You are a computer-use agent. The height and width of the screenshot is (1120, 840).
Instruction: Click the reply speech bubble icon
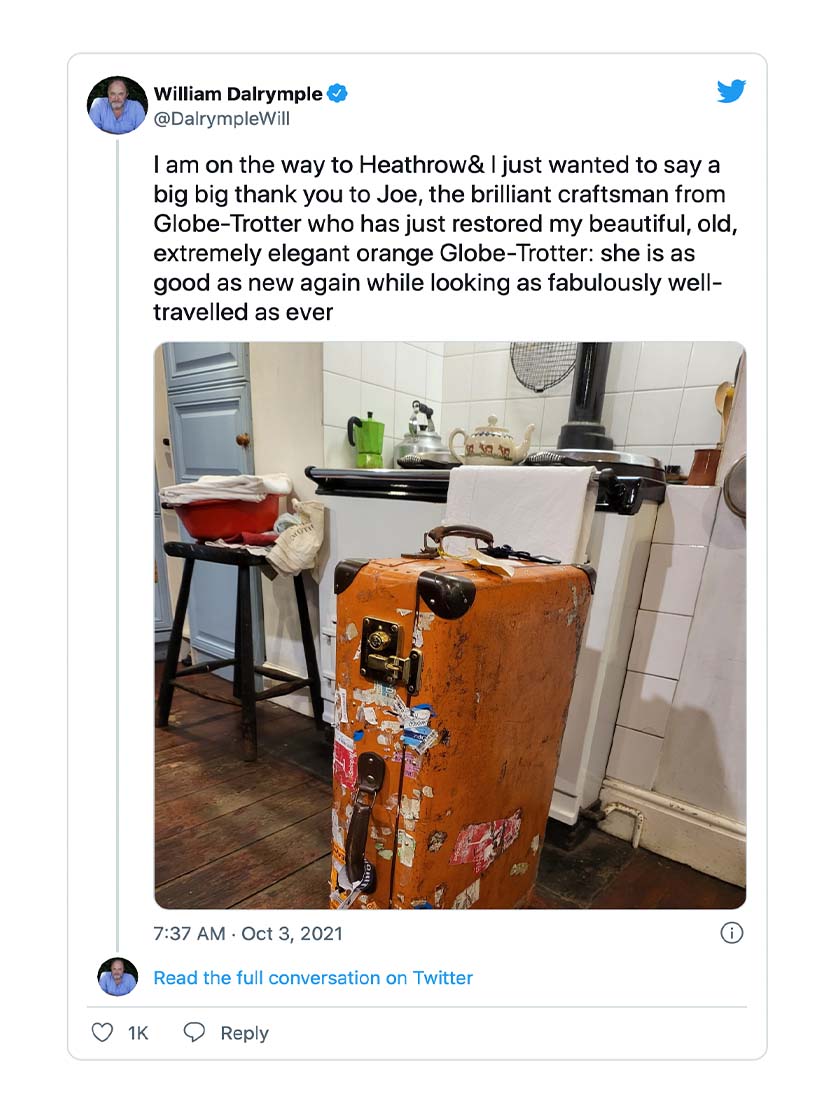click(194, 1033)
